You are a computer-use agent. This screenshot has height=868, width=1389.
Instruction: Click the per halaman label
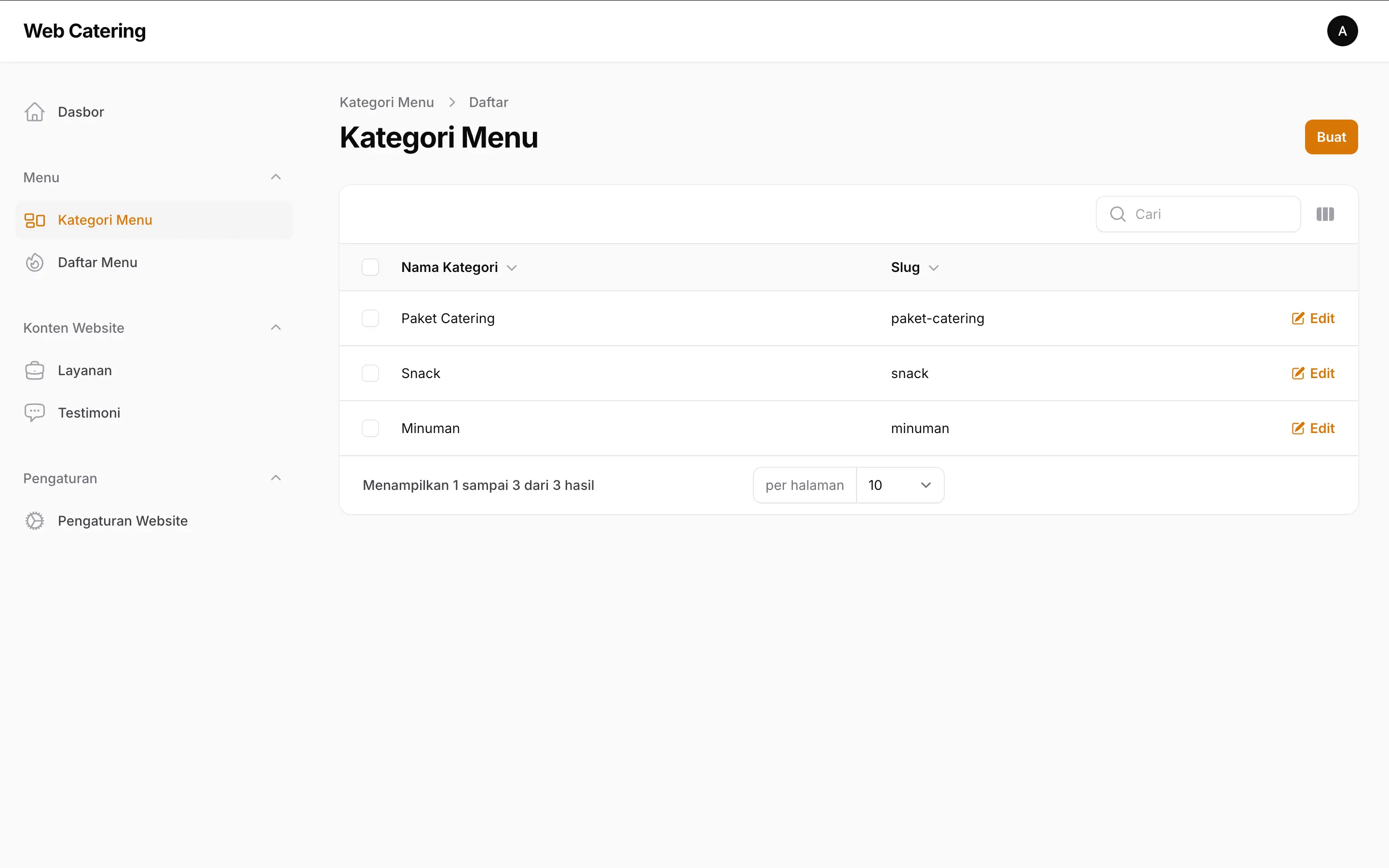pyautogui.click(x=804, y=485)
